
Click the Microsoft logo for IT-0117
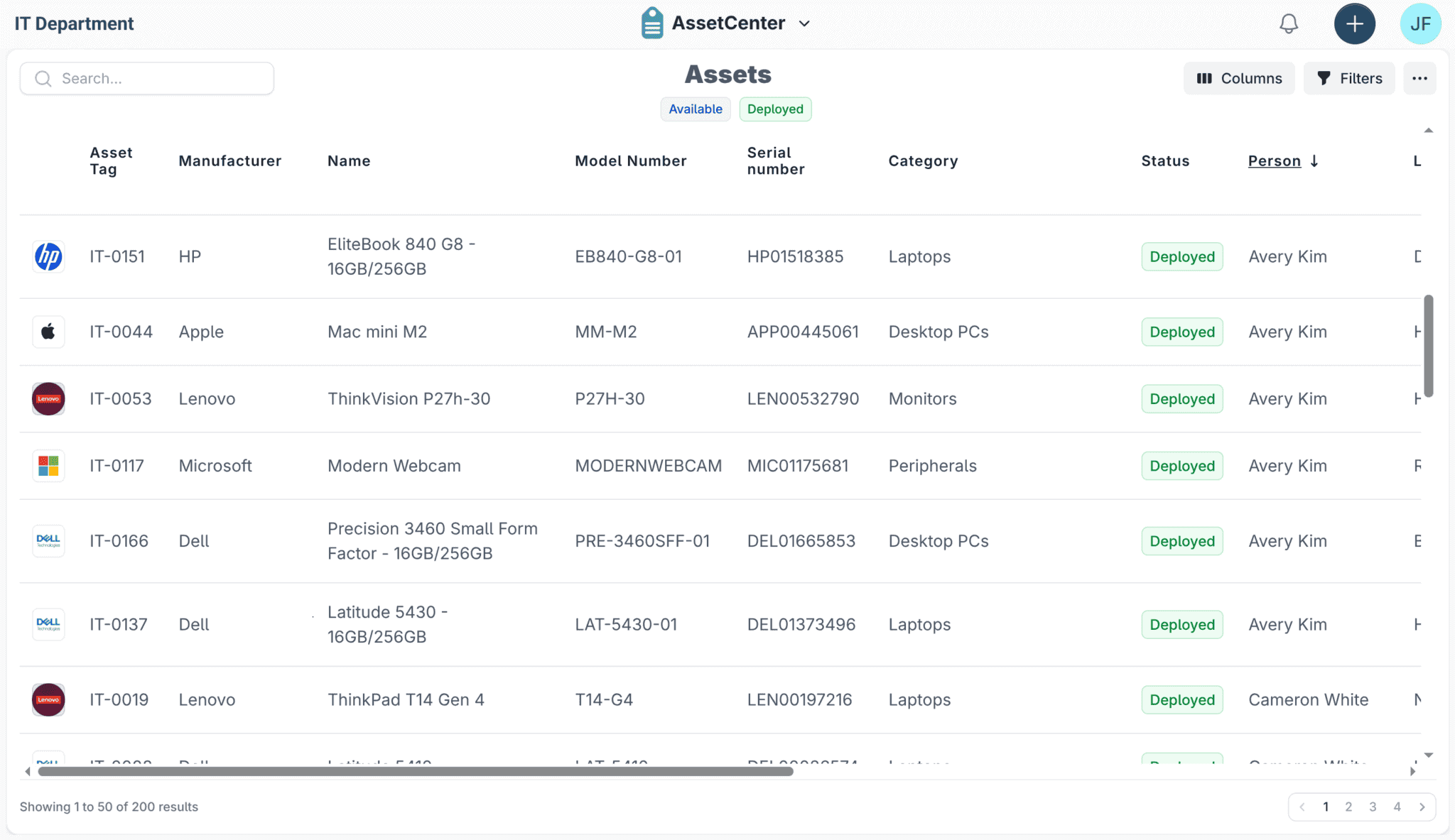[x=48, y=466]
